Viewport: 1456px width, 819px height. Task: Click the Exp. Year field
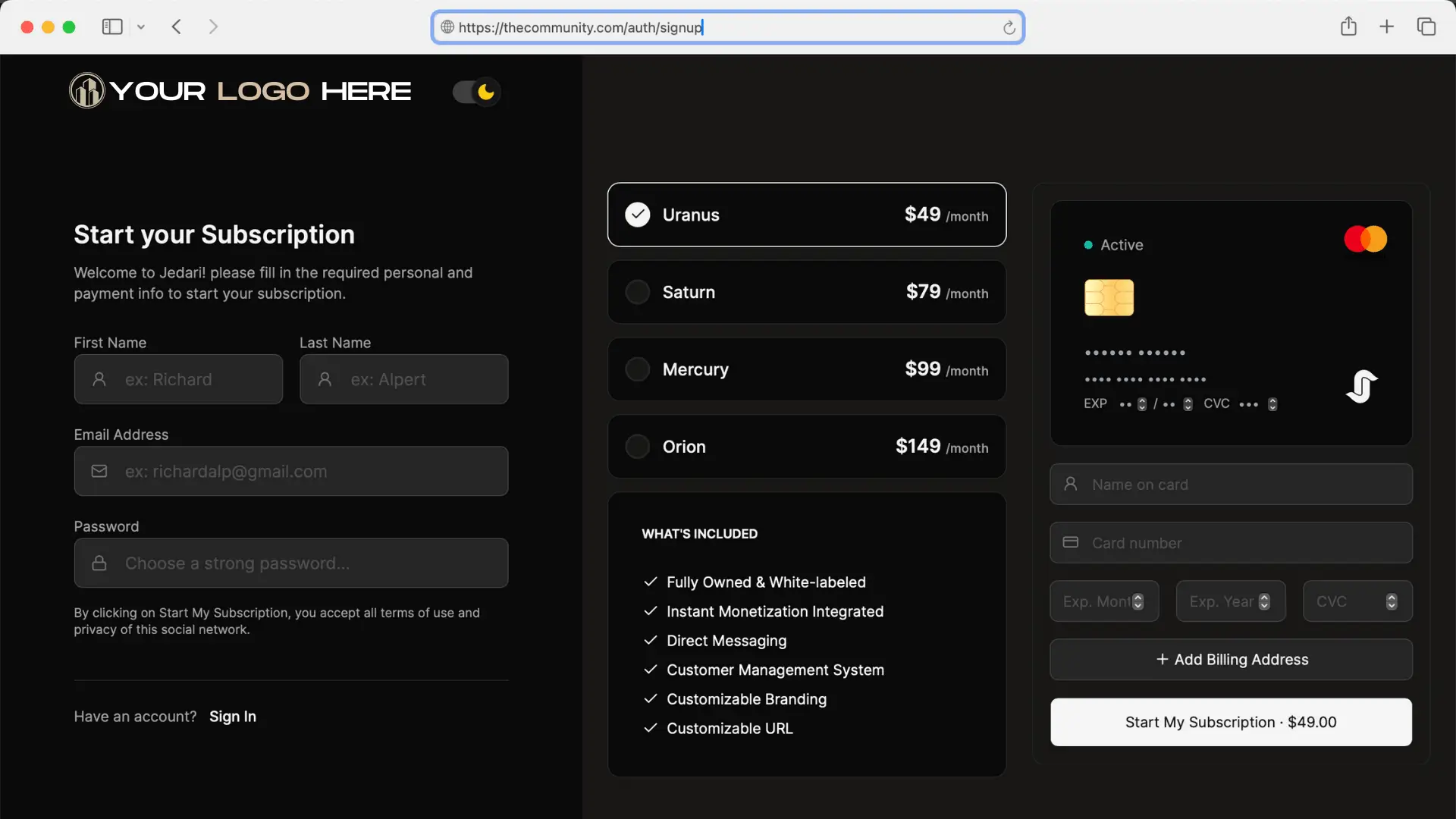pyautogui.click(x=1231, y=601)
